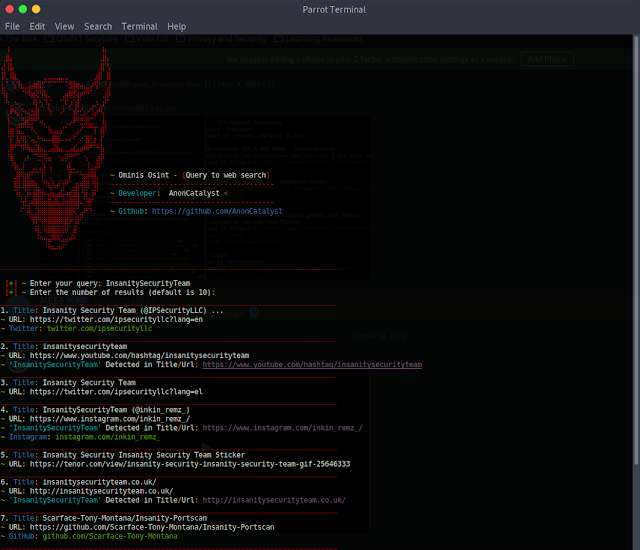Click the red close window button
This screenshot has height=550, width=640.
(x=9, y=9)
